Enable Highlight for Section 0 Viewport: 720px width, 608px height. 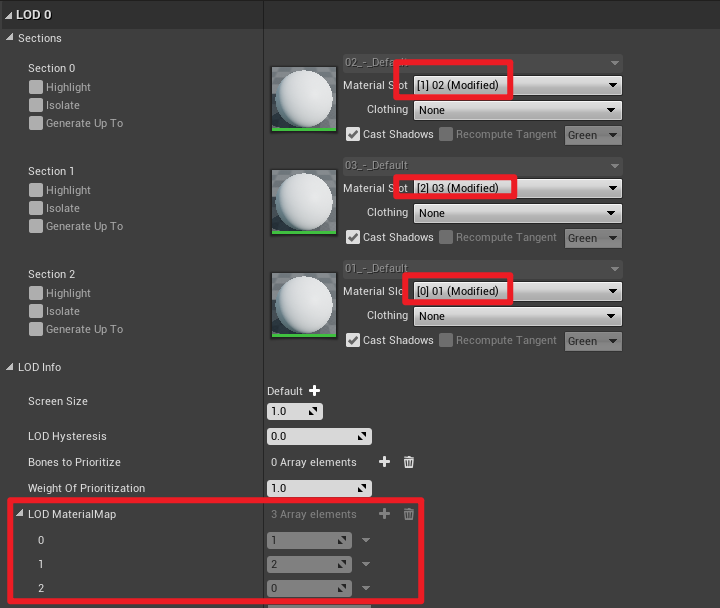coord(36,87)
